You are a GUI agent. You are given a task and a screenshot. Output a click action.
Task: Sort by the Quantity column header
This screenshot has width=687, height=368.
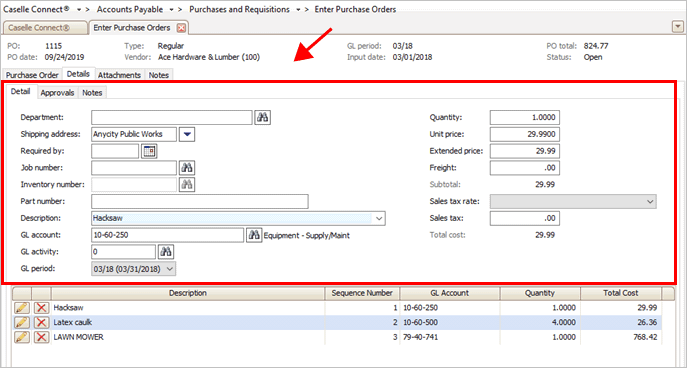pyautogui.click(x=540, y=293)
